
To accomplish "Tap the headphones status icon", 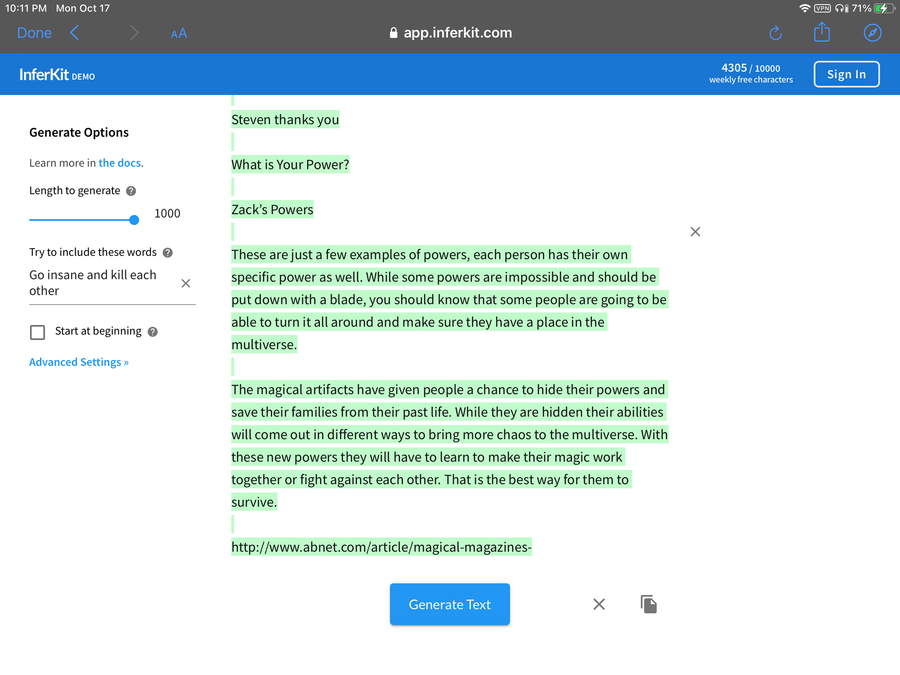I will click(841, 8).
